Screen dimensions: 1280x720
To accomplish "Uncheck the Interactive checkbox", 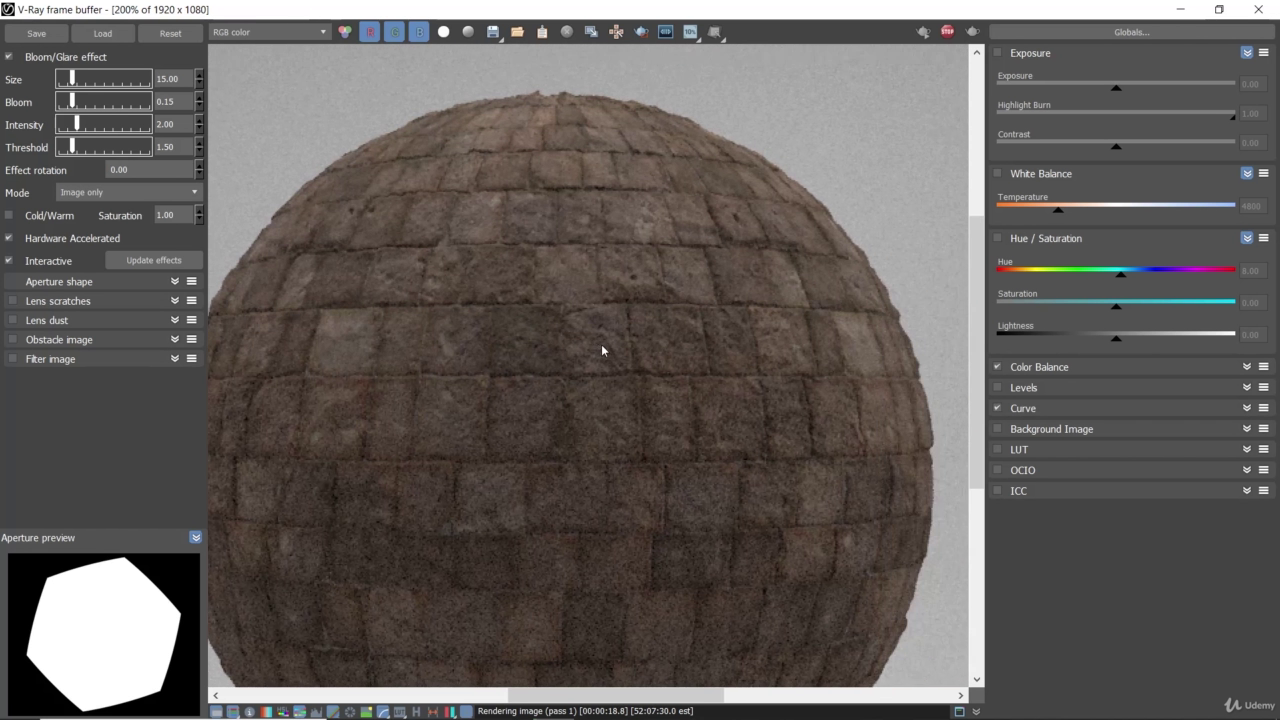I will [x=9, y=260].
